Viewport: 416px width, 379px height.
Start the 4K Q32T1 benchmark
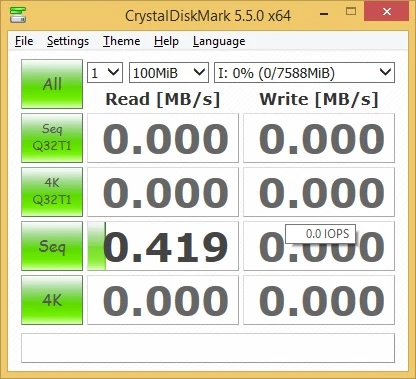(x=52, y=192)
